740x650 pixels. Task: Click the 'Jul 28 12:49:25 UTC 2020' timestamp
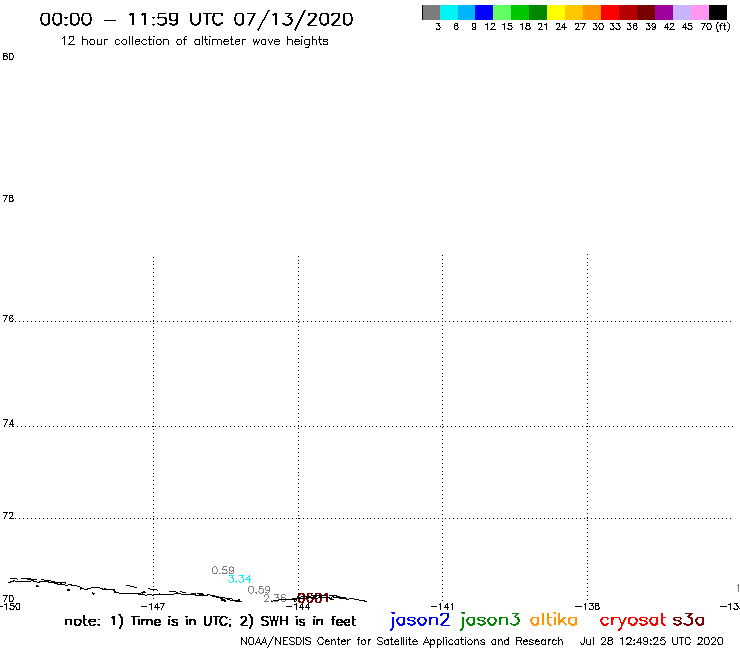coord(651,642)
